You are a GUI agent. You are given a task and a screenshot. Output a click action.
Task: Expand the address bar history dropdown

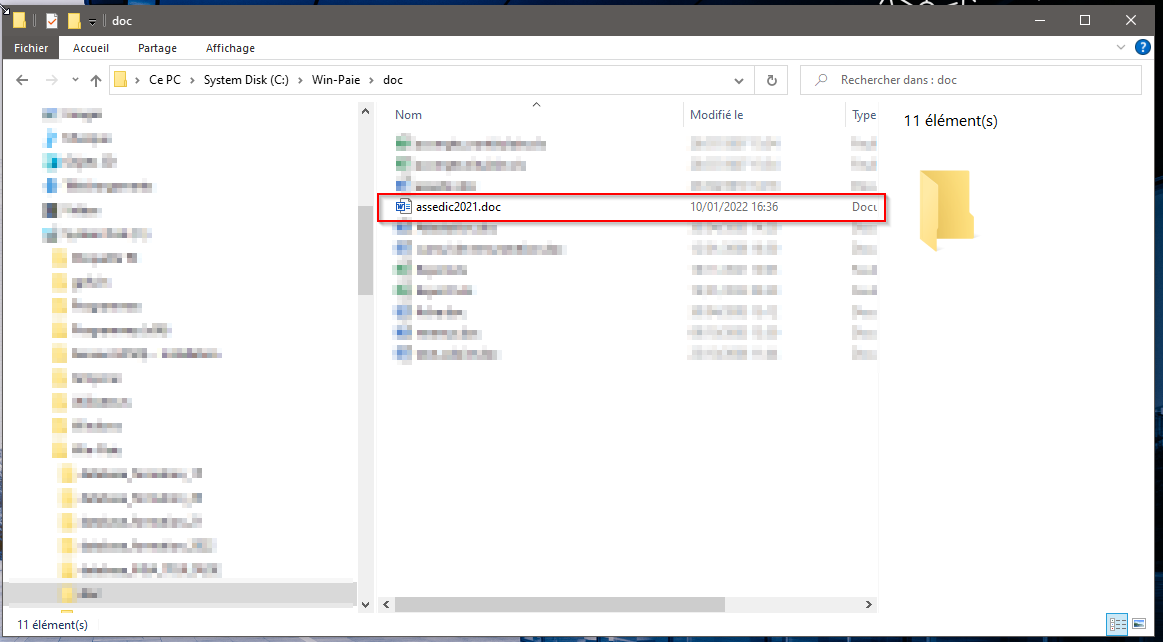(739, 80)
